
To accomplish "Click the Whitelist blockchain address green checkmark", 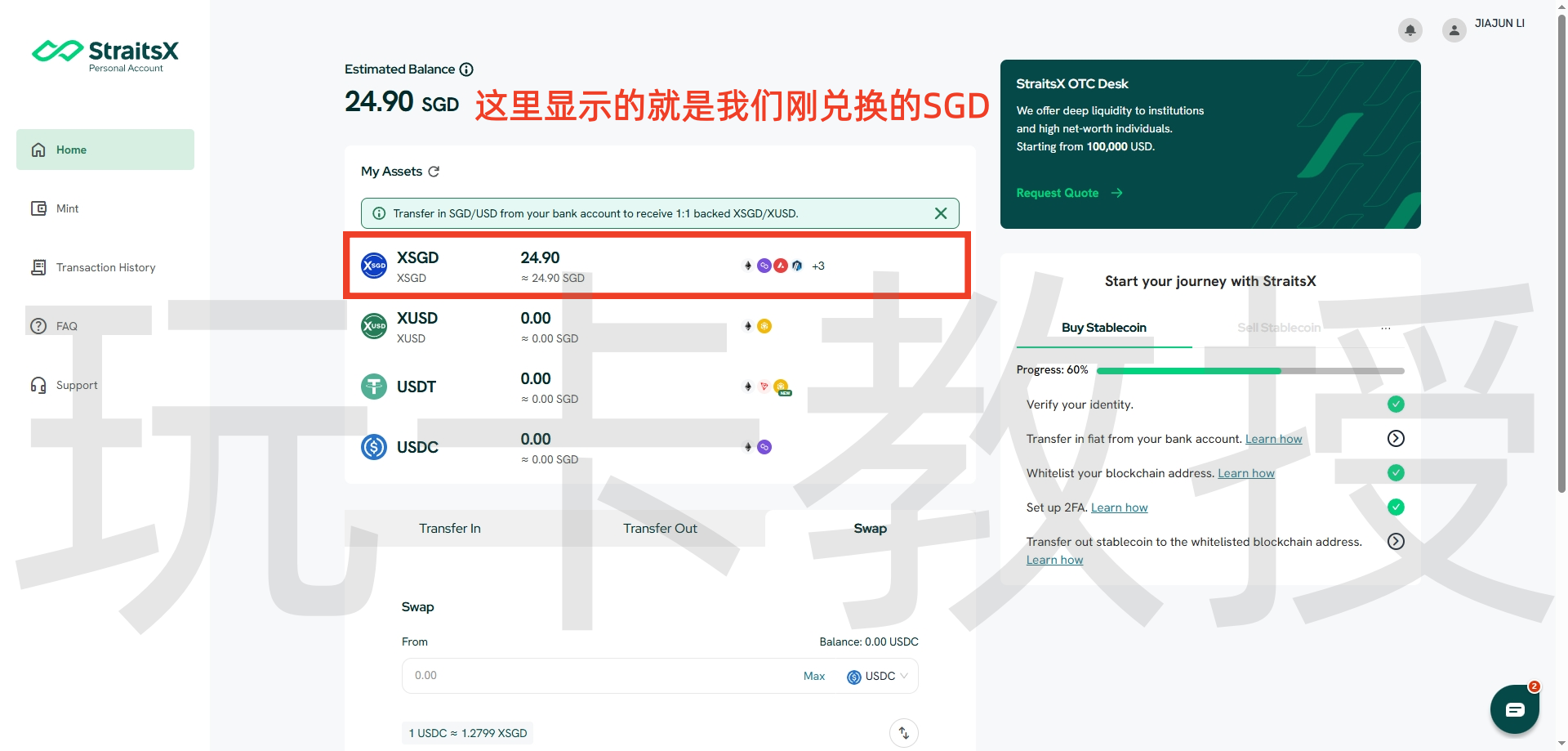I will tap(1396, 473).
